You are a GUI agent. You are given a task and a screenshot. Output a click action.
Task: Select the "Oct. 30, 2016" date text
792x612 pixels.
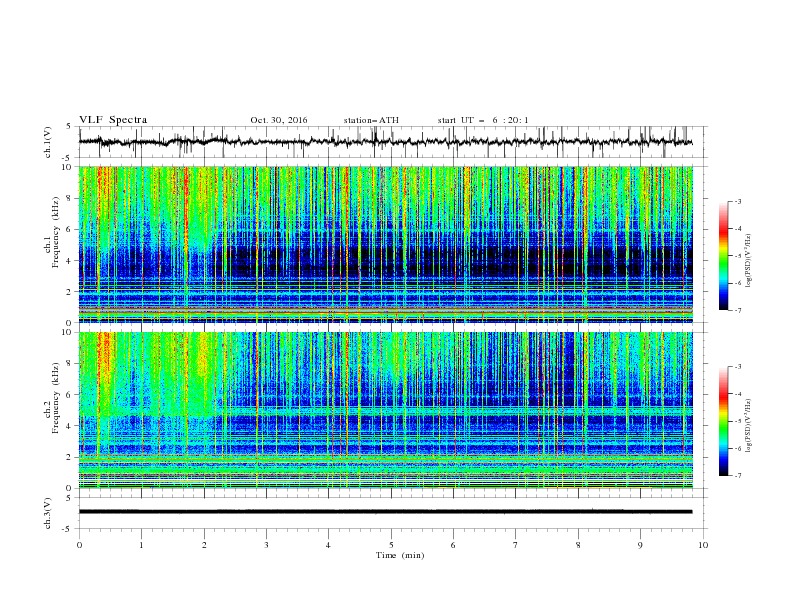click(279, 120)
